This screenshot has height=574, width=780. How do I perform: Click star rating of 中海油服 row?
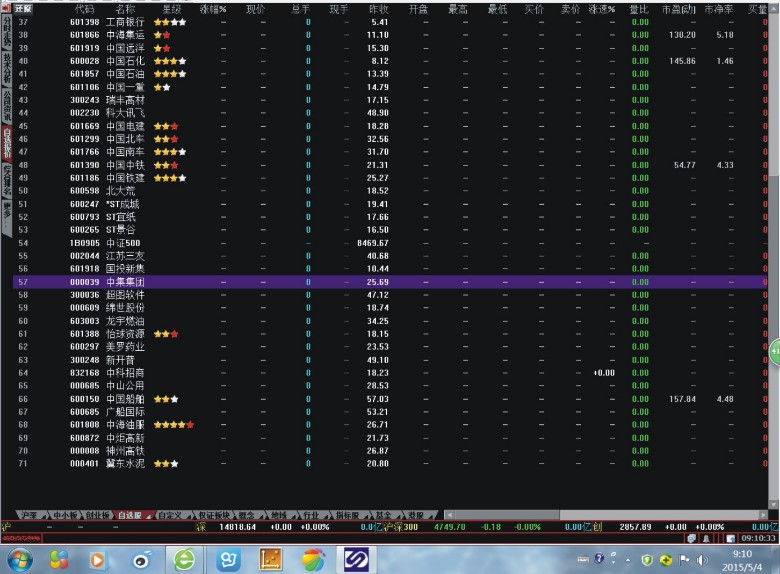pos(174,425)
